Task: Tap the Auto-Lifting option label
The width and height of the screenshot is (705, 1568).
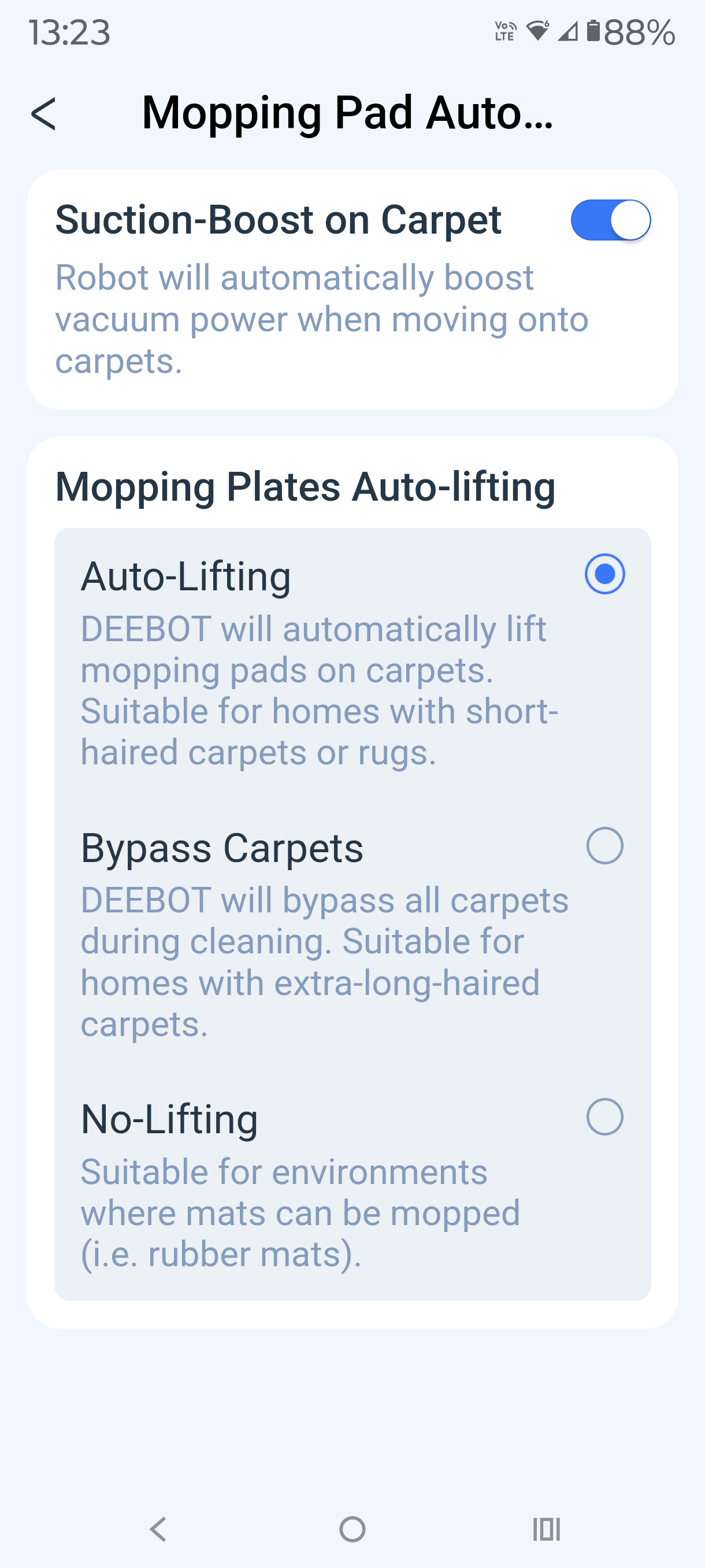Action: 186,576
